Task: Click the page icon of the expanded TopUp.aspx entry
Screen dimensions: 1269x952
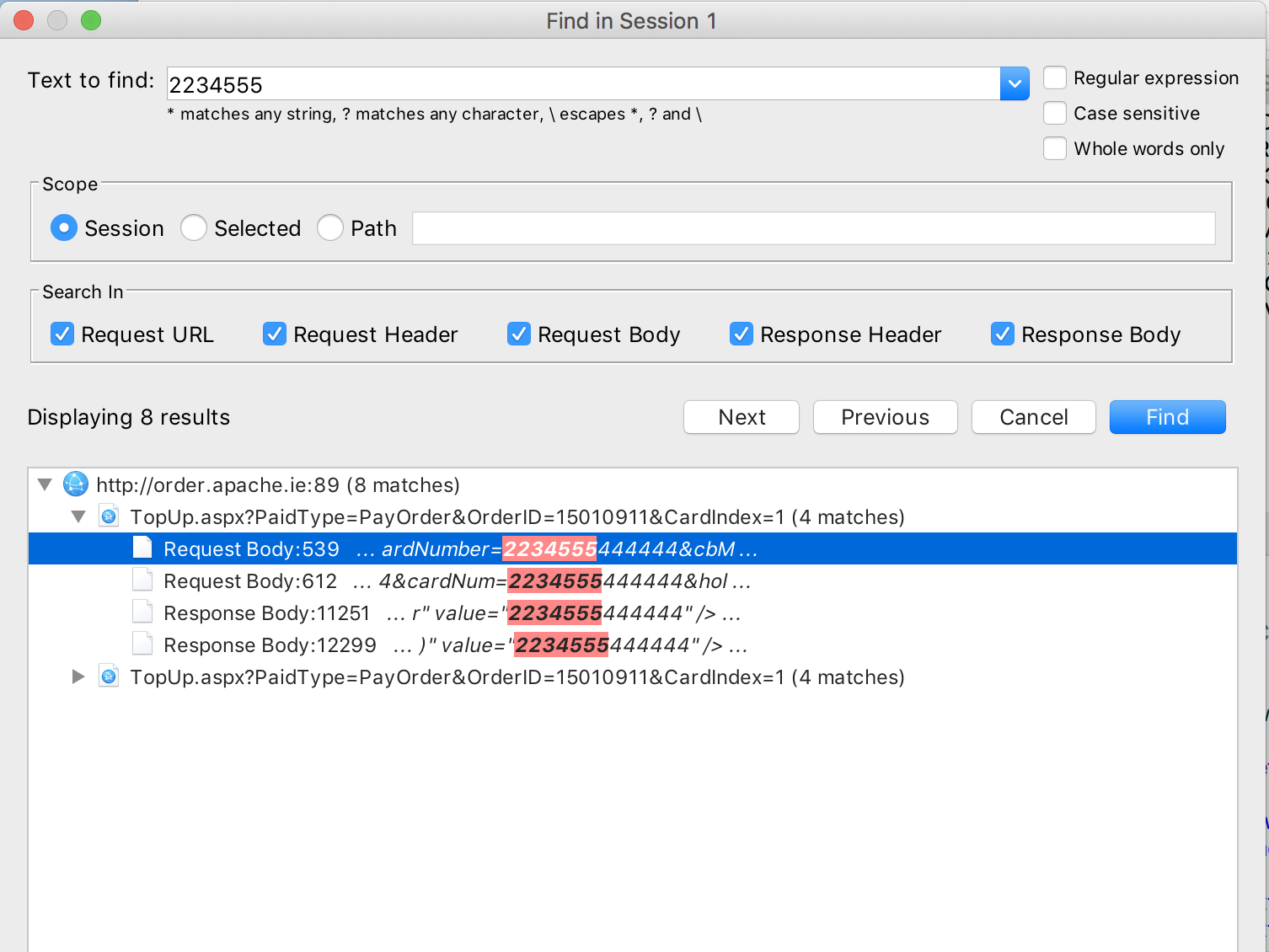Action: click(x=109, y=516)
